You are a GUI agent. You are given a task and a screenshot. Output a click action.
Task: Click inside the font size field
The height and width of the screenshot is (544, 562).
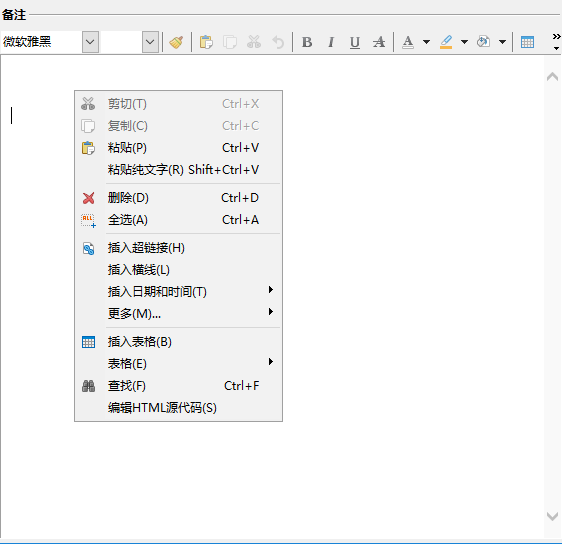(x=122, y=42)
